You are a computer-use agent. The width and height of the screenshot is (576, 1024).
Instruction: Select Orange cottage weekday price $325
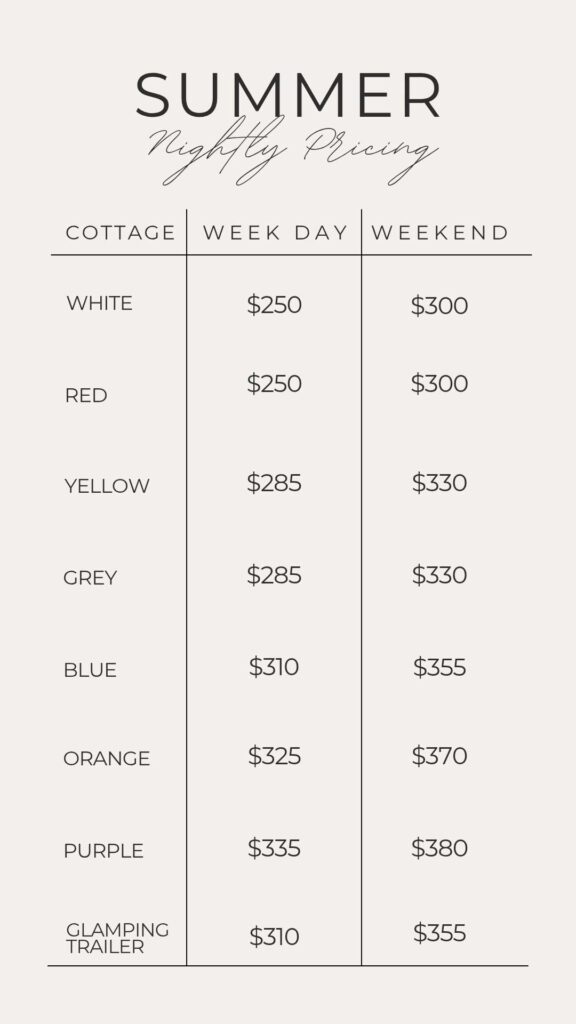274,756
